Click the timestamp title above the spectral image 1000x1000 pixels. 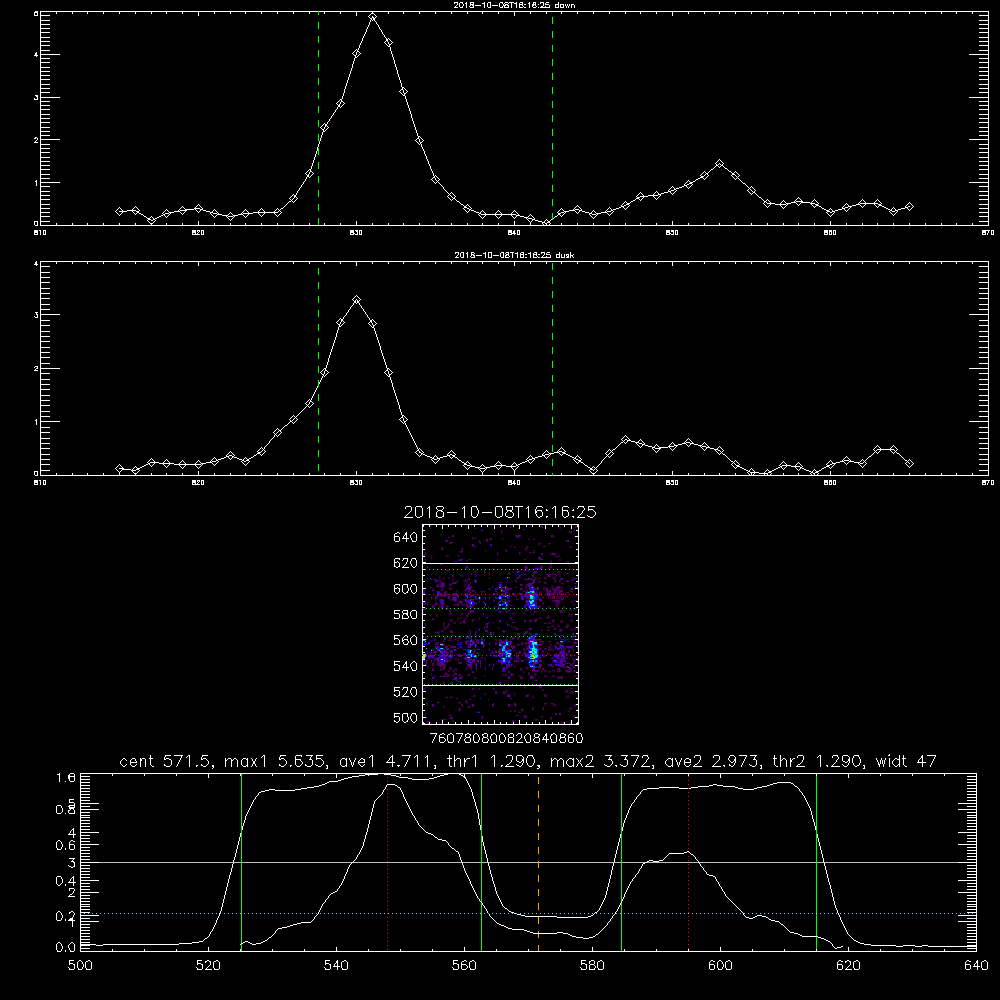pos(500,512)
